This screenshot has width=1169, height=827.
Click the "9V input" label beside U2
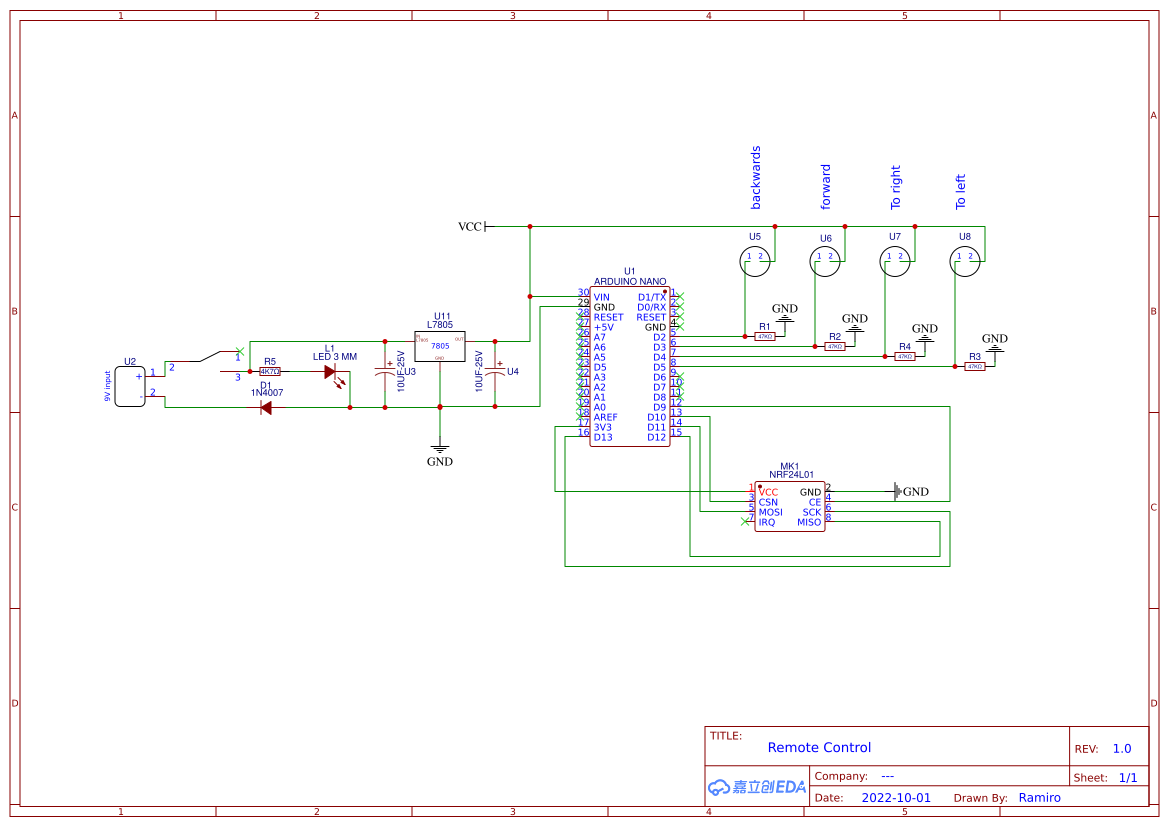pos(107,386)
